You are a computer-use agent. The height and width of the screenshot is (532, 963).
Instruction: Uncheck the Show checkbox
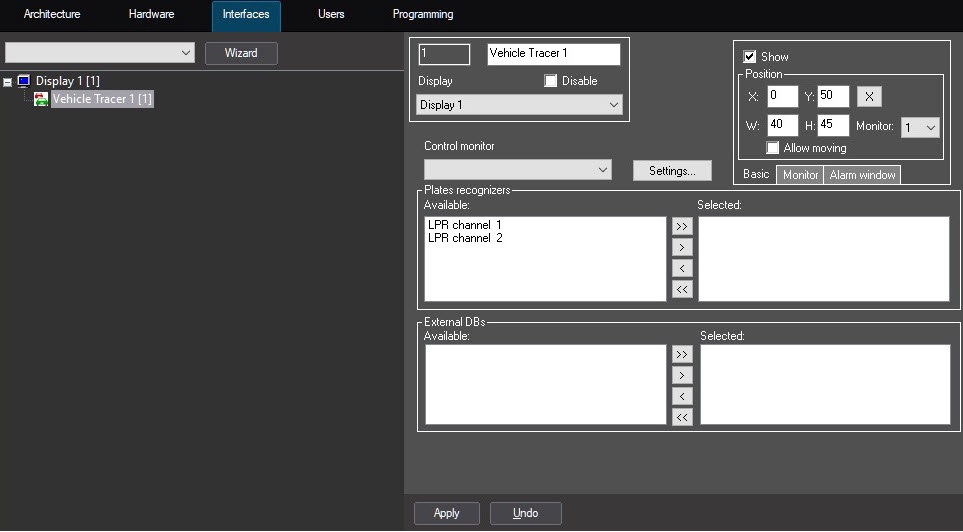pyautogui.click(x=750, y=57)
